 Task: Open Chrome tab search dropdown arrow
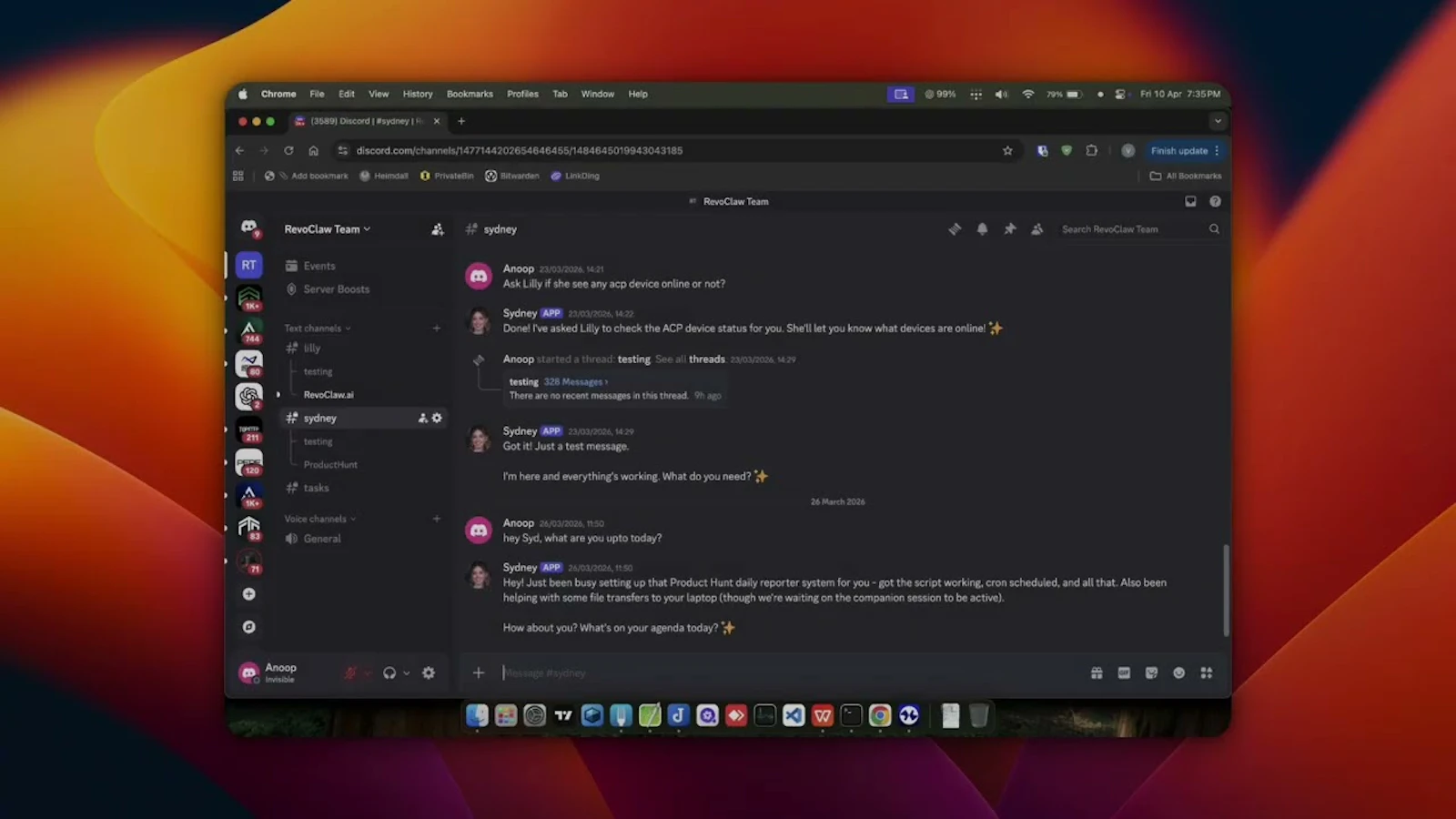tap(1217, 121)
